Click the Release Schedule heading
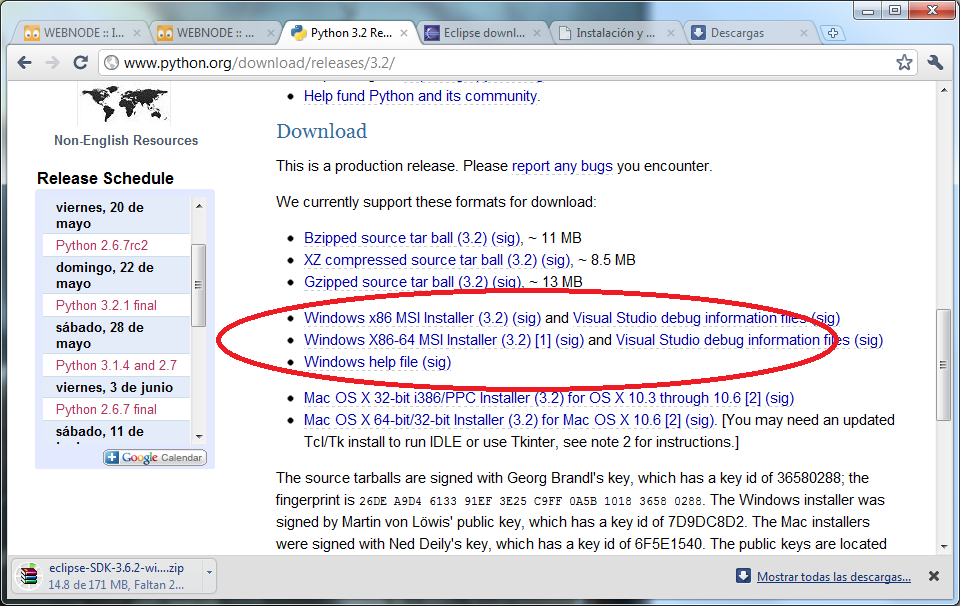This screenshot has height=606, width=960. pyautogui.click(x=105, y=178)
